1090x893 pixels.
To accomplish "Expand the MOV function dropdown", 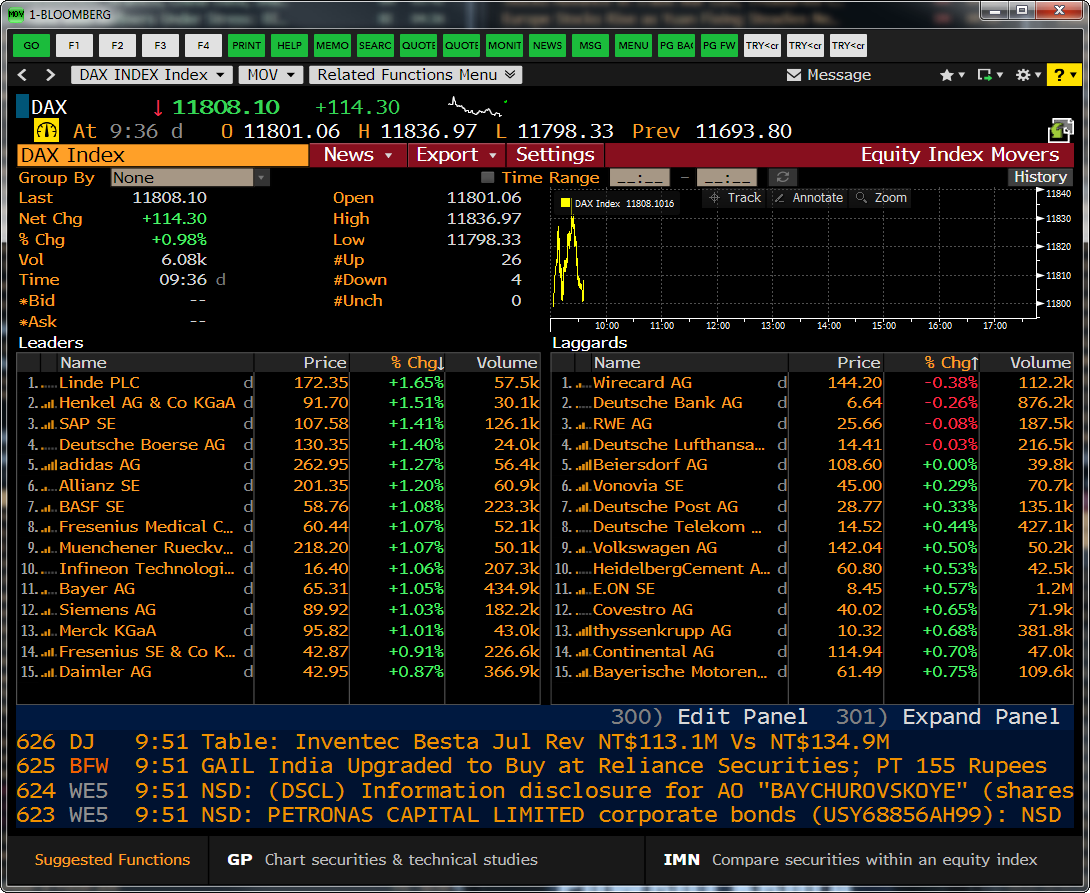I will pyautogui.click(x=272, y=75).
